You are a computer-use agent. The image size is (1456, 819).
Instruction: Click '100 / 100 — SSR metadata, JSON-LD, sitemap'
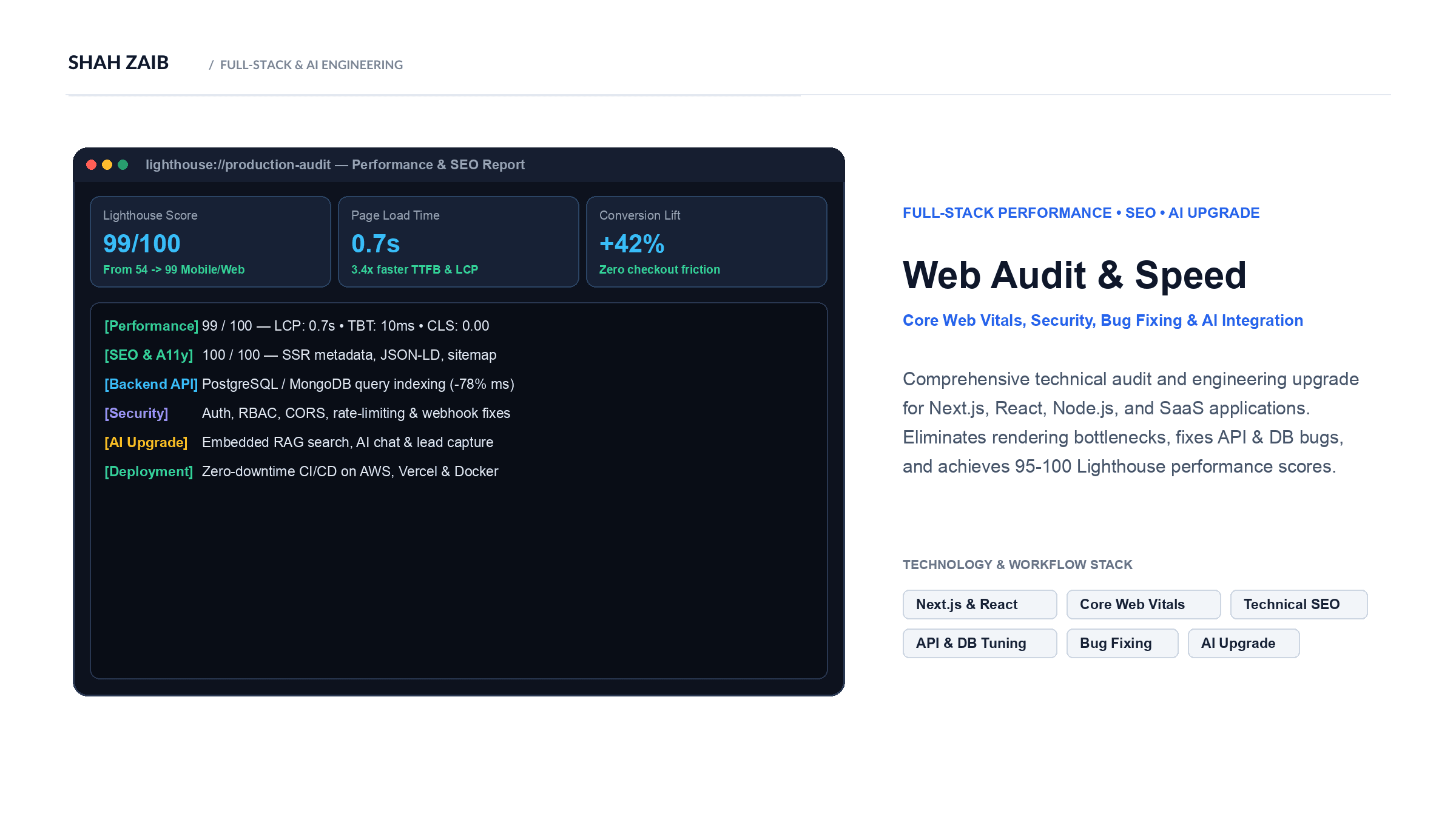(349, 355)
